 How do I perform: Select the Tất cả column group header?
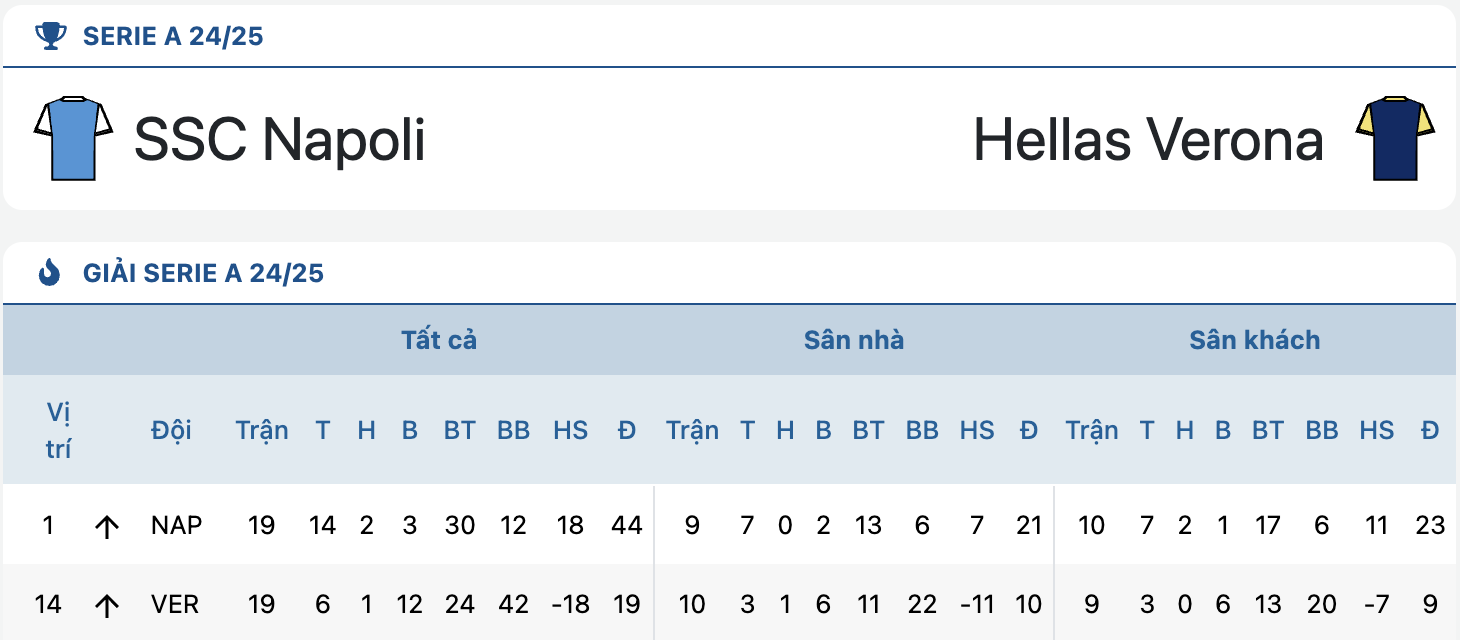coord(439,340)
